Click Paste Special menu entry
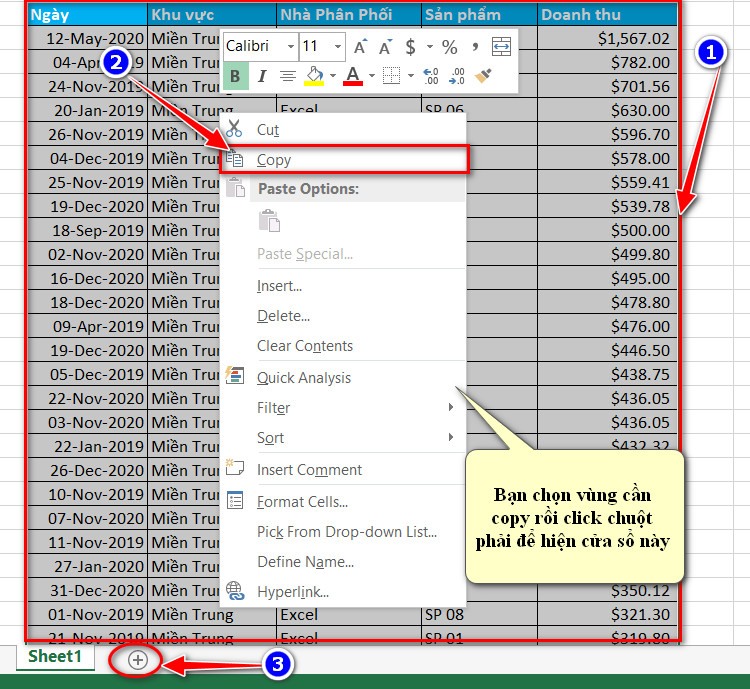Image resolution: width=750 pixels, height=689 pixels. pyautogui.click(x=343, y=254)
